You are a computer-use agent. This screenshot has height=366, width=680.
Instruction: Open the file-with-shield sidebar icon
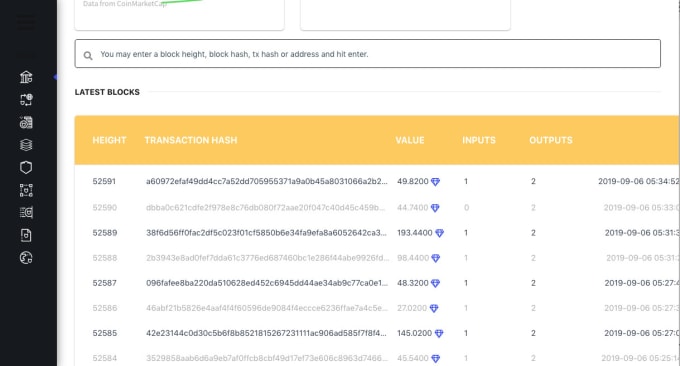26,235
